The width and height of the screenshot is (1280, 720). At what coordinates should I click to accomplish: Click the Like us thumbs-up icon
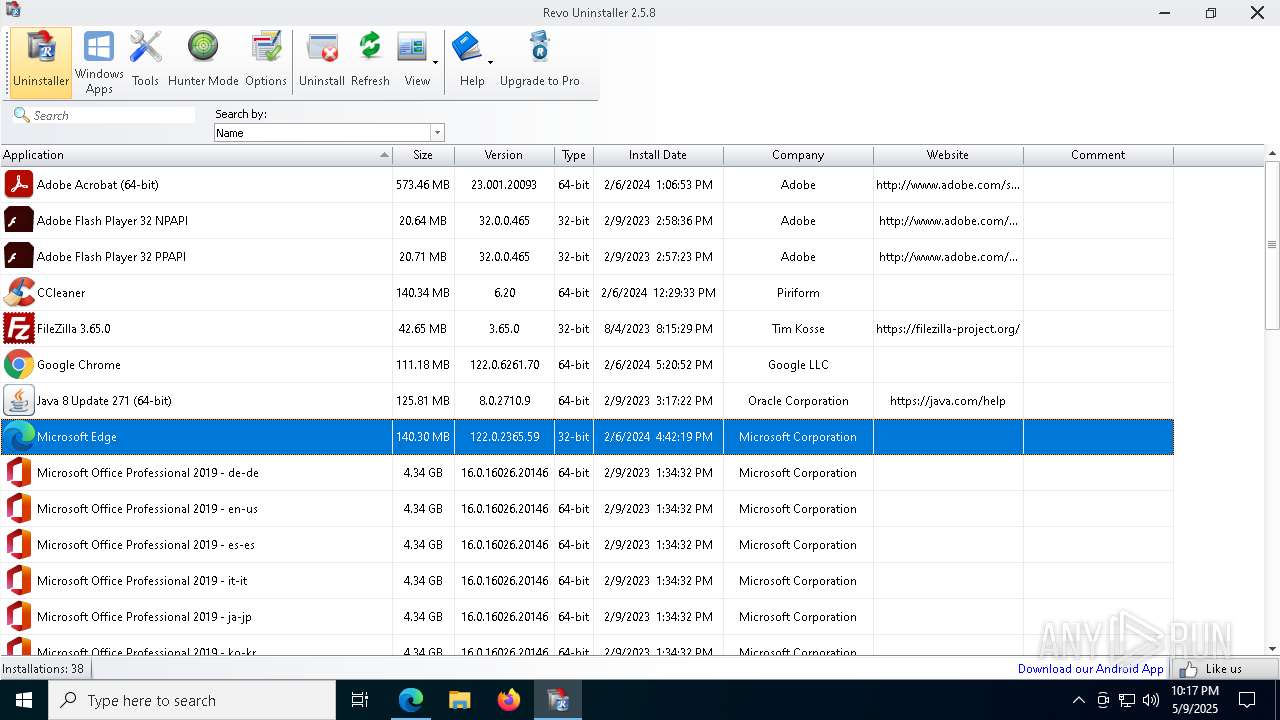click(x=1188, y=669)
